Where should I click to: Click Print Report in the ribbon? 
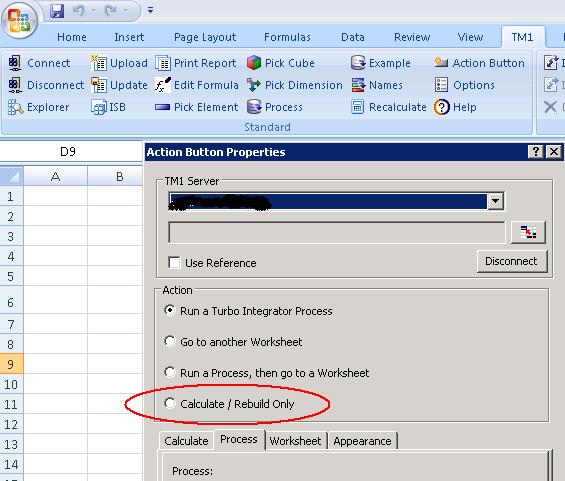click(x=196, y=63)
